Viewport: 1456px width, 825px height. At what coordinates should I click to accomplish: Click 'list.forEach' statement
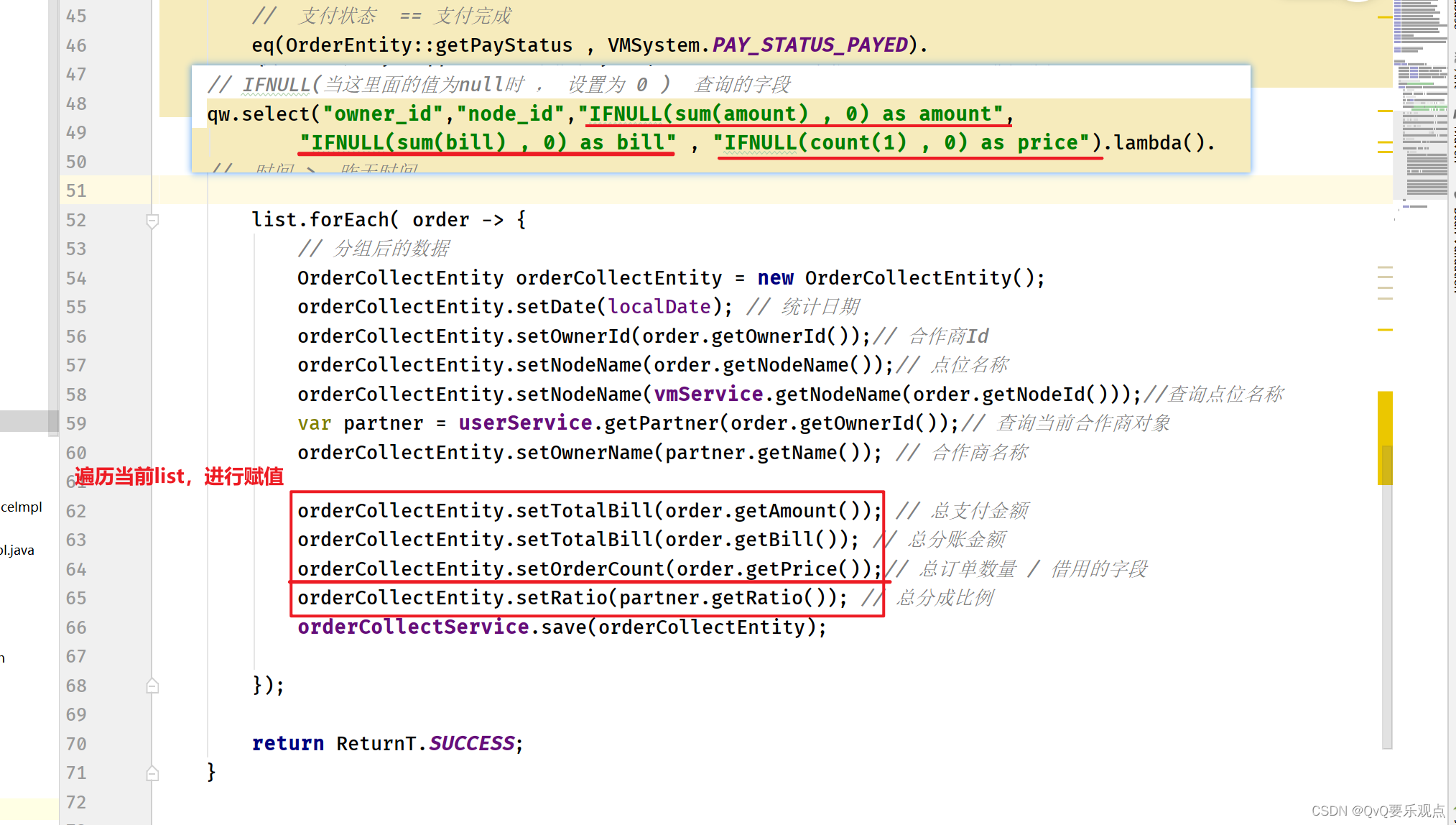click(x=320, y=219)
